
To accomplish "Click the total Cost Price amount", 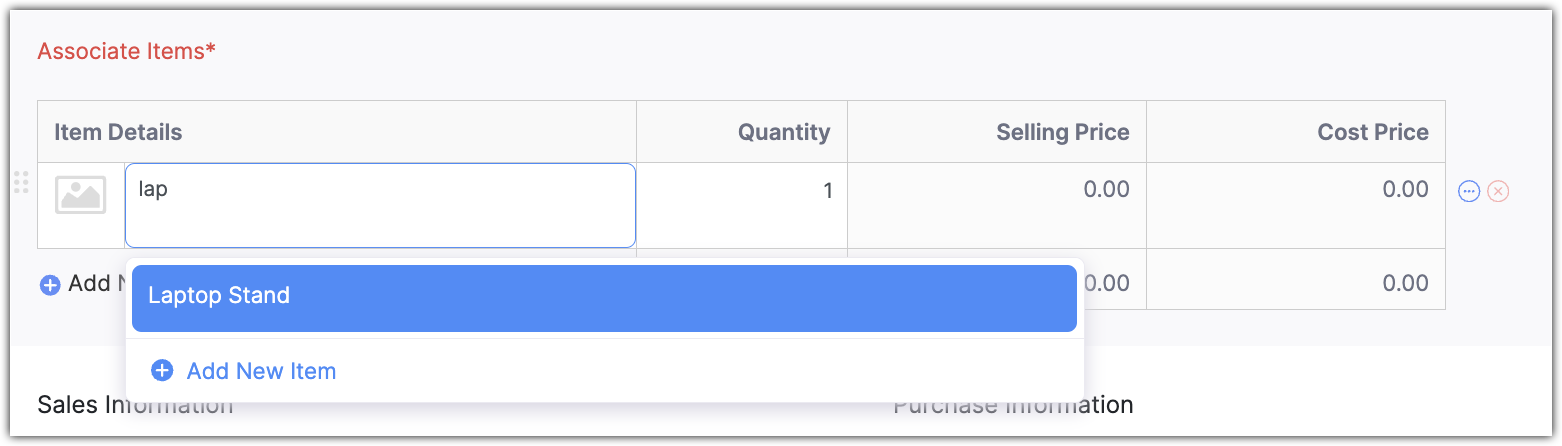I will (1405, 283).
